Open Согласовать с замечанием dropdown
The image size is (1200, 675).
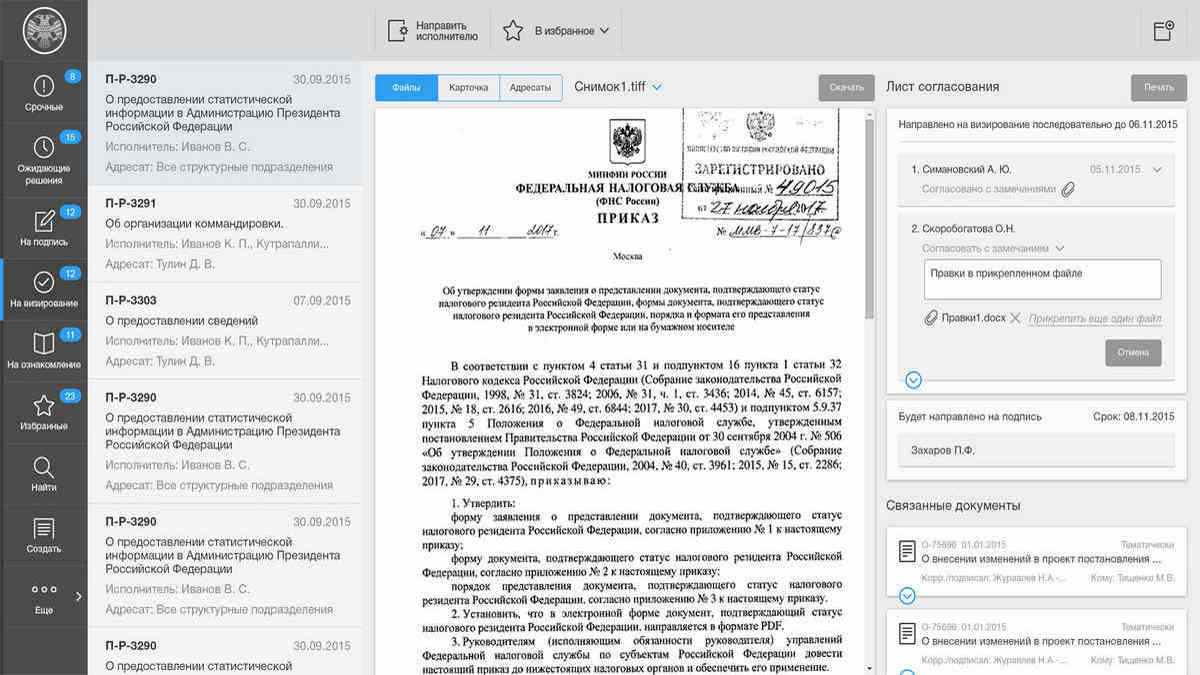1059,248
